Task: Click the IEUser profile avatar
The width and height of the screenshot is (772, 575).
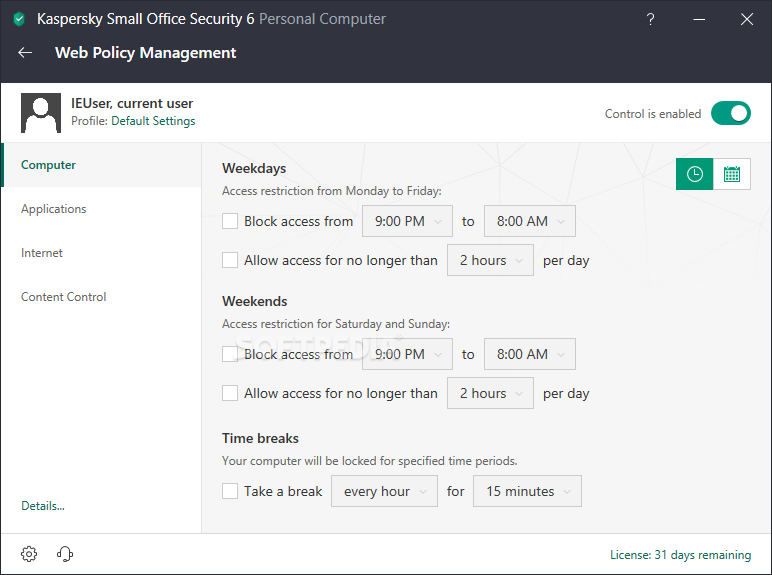Action: (x=41, y=113)
